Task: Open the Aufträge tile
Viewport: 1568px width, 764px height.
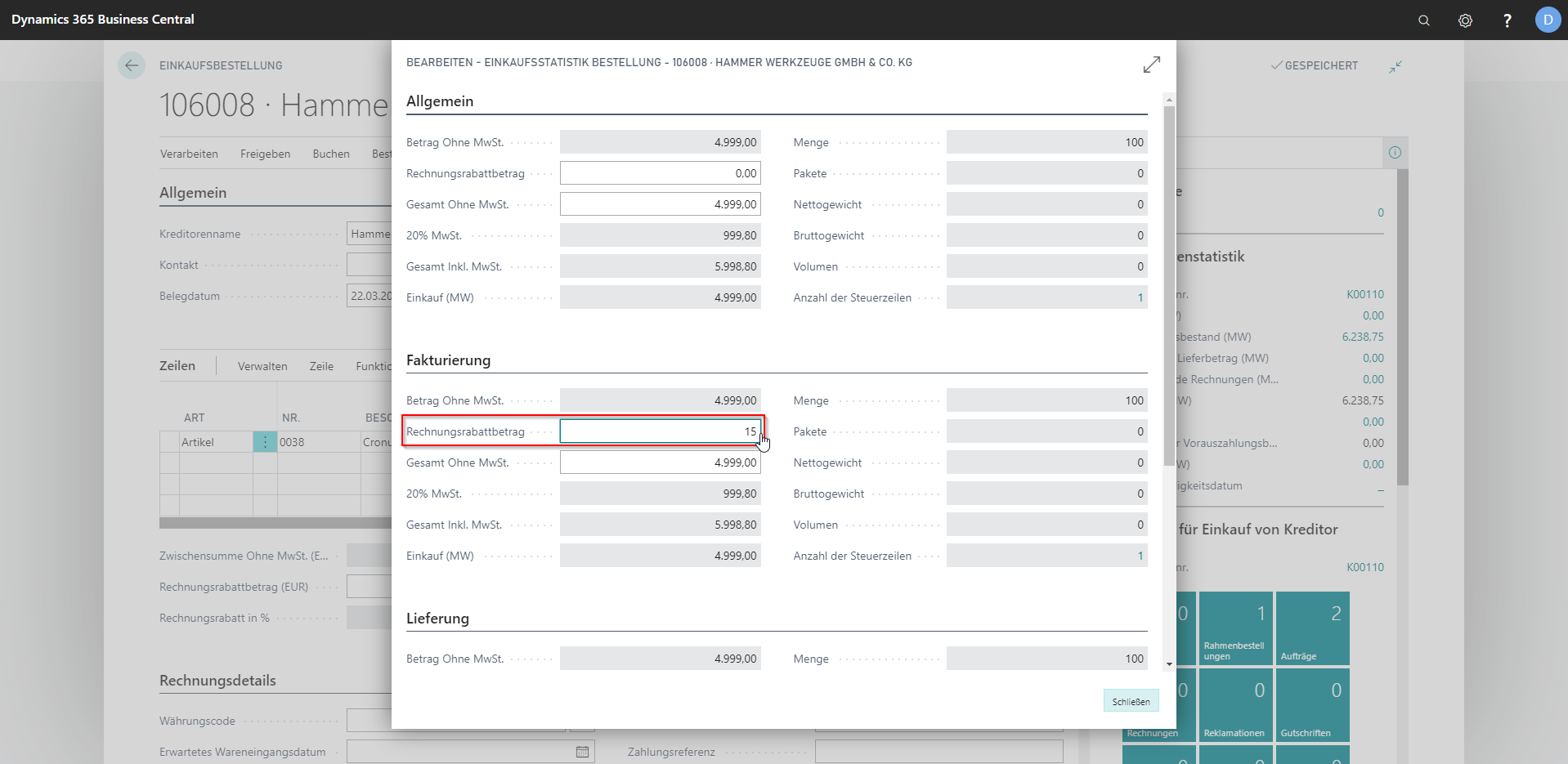Action: [1312, 628]
